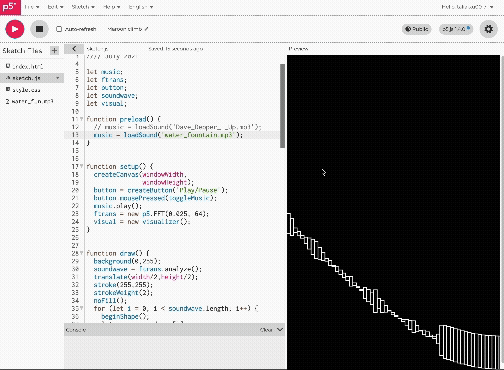
Task: Click the 'function preload()' line
Action: (x=123, y=119)
